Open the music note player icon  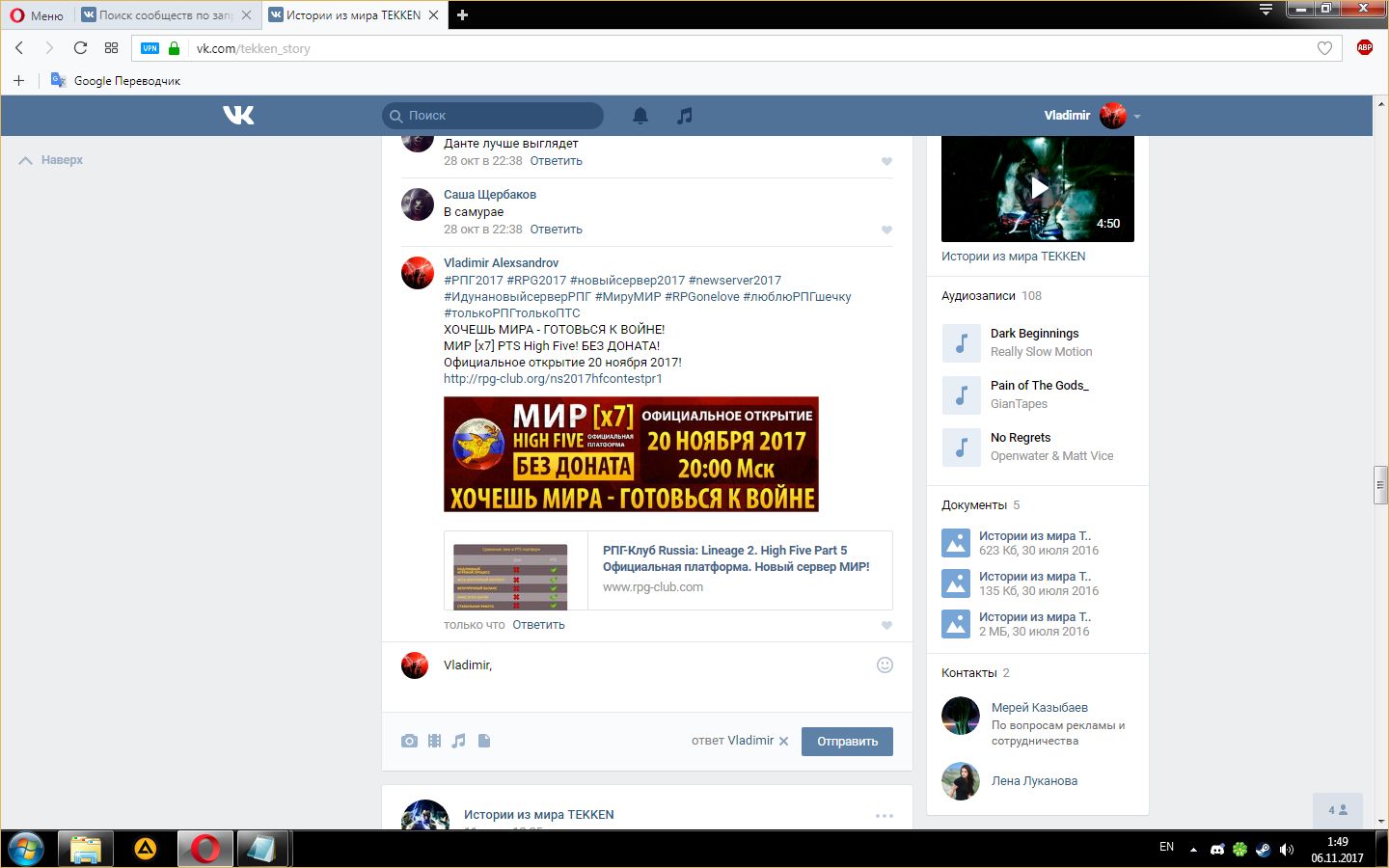(685, 116)
